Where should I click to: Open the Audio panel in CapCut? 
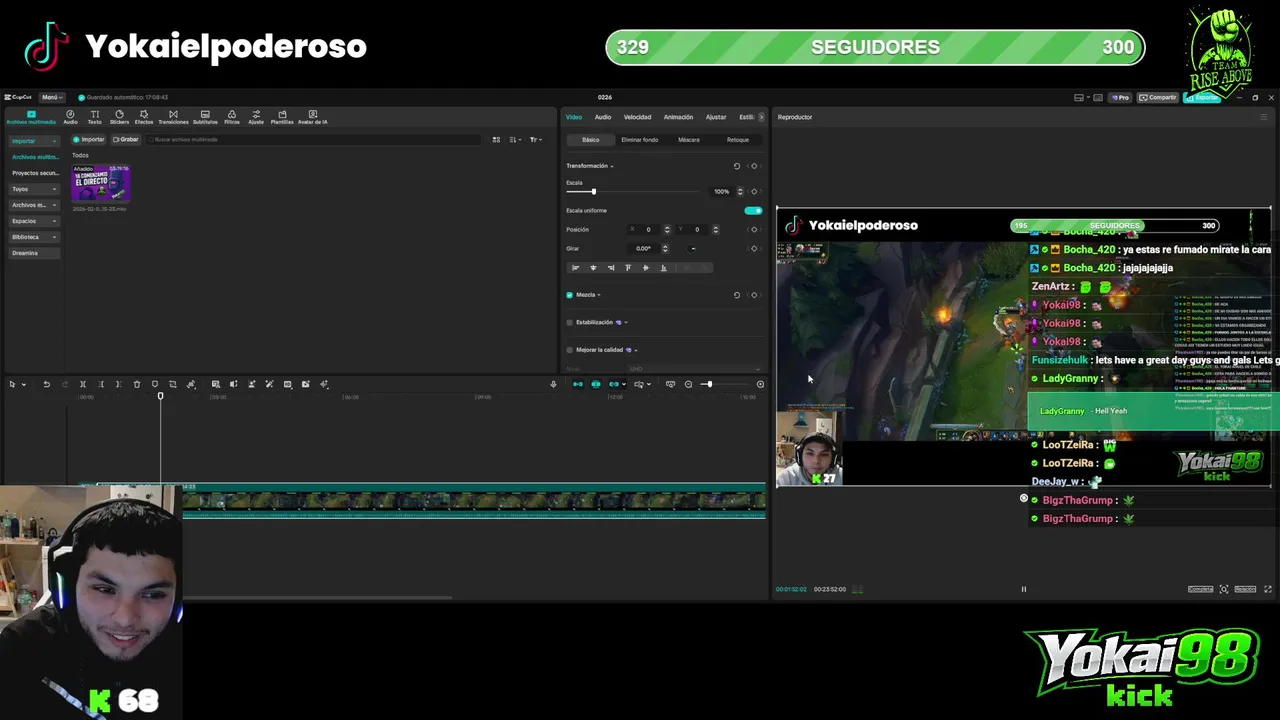coord(70,117)
